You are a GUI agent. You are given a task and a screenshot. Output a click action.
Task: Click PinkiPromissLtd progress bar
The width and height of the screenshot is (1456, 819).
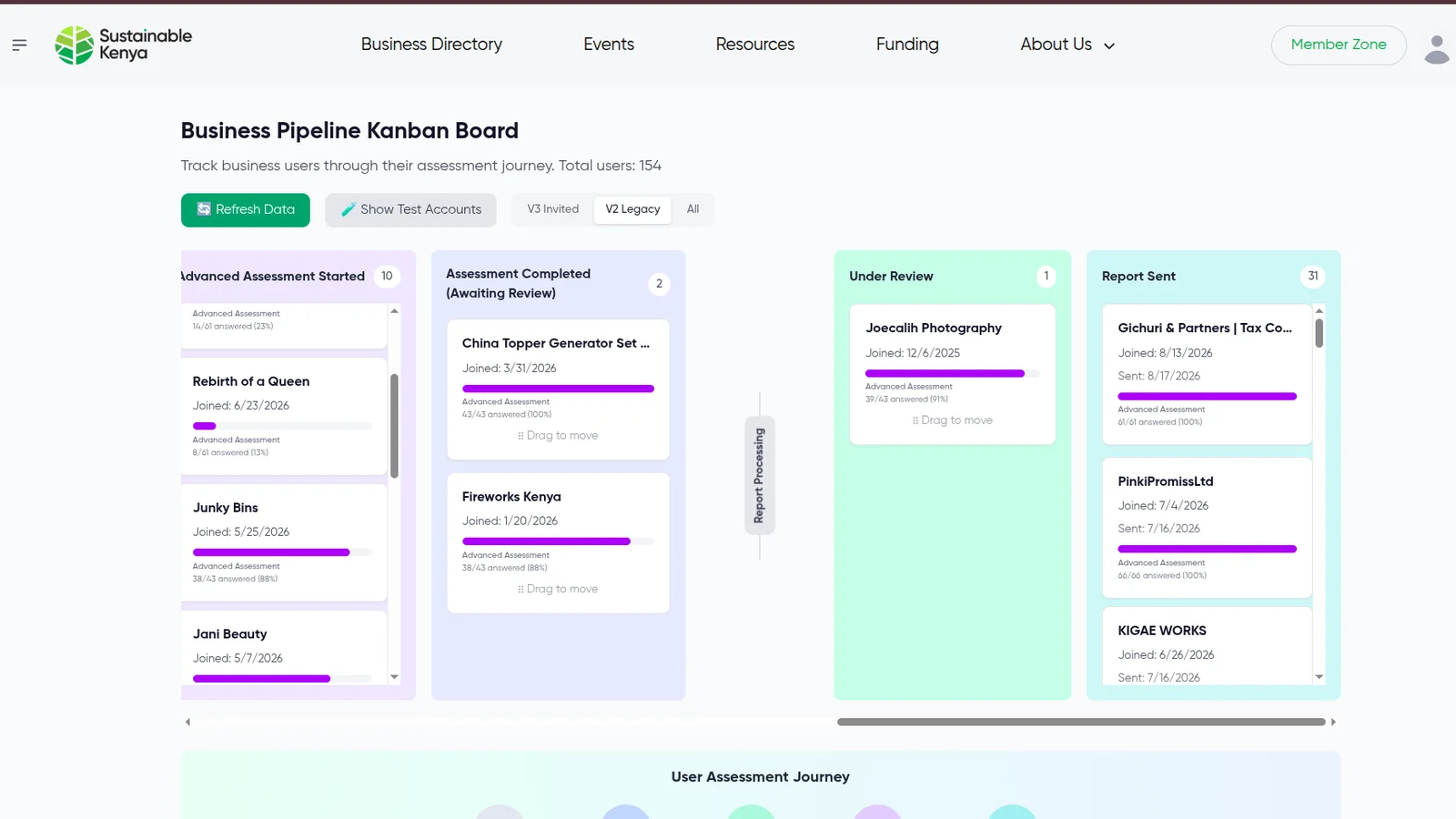1207,549
